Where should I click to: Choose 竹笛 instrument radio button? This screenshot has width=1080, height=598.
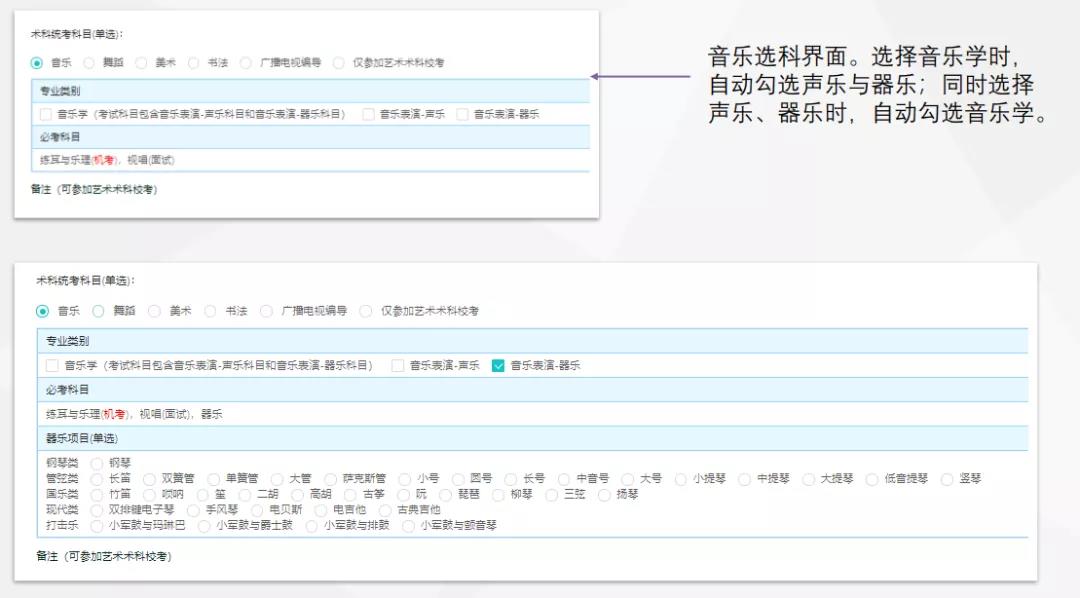coord(97,495)
